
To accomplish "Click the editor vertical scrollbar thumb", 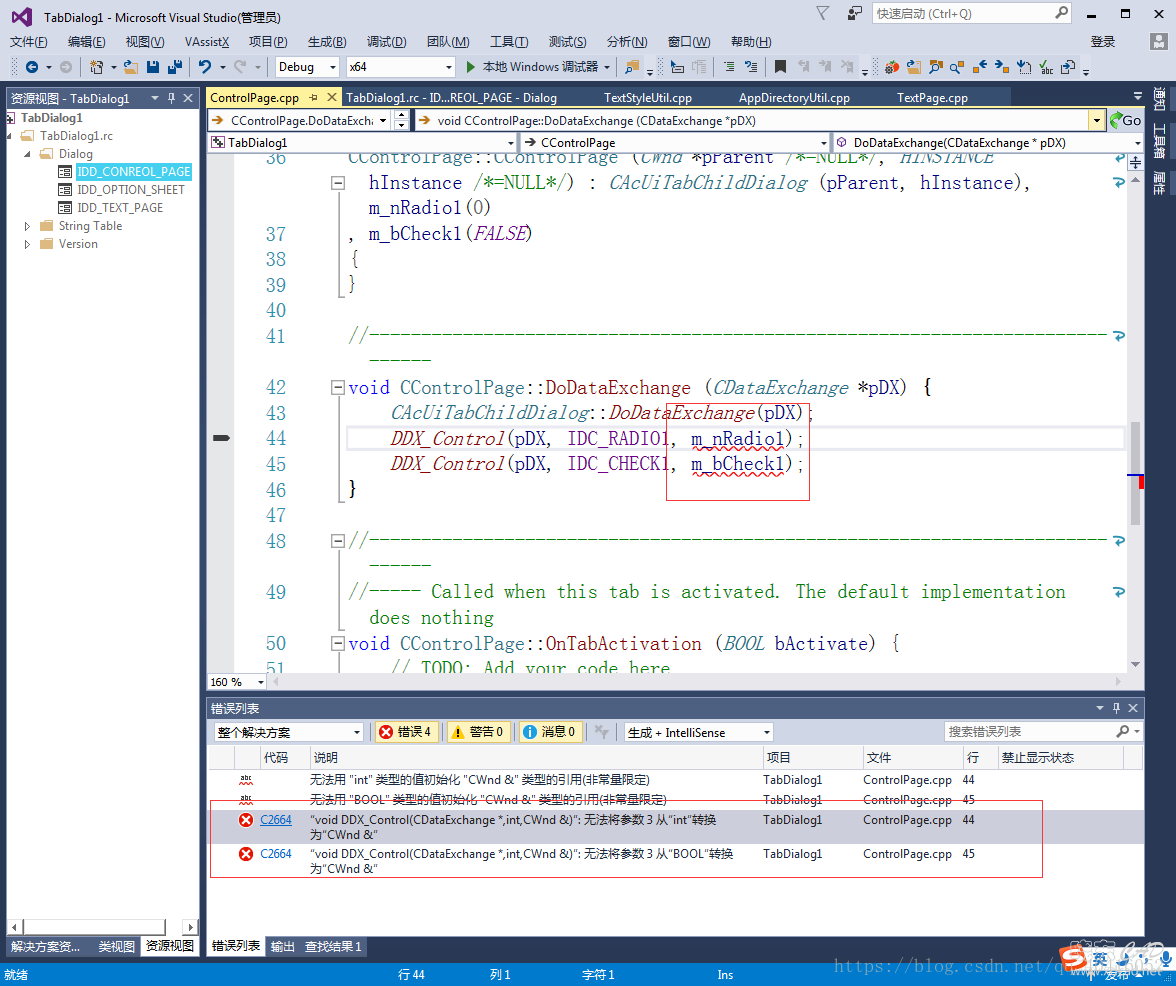I will click(1136, 472).
